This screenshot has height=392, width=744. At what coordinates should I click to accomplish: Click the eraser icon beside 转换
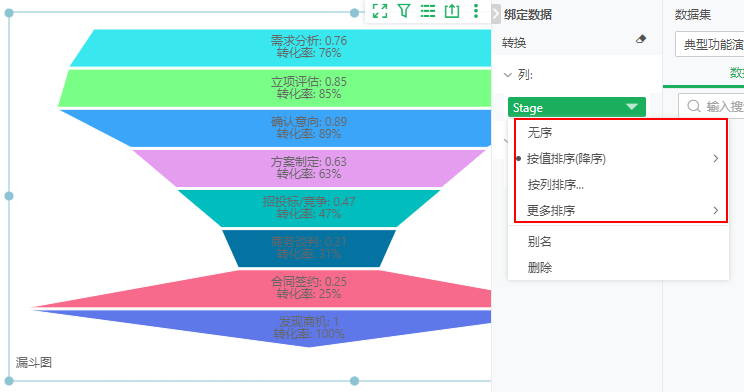[641, 39]
